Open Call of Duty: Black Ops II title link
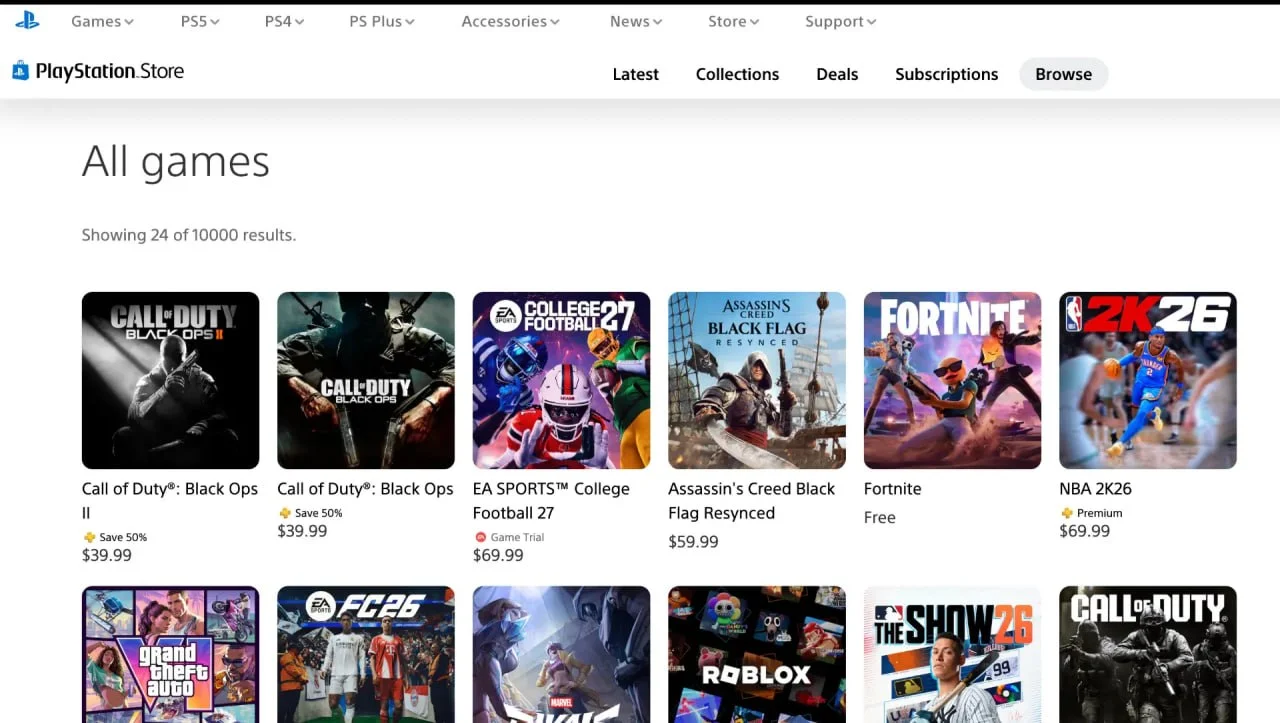Screen dimensions: 1280x723 pyautogui.click(x=170, y=501)
